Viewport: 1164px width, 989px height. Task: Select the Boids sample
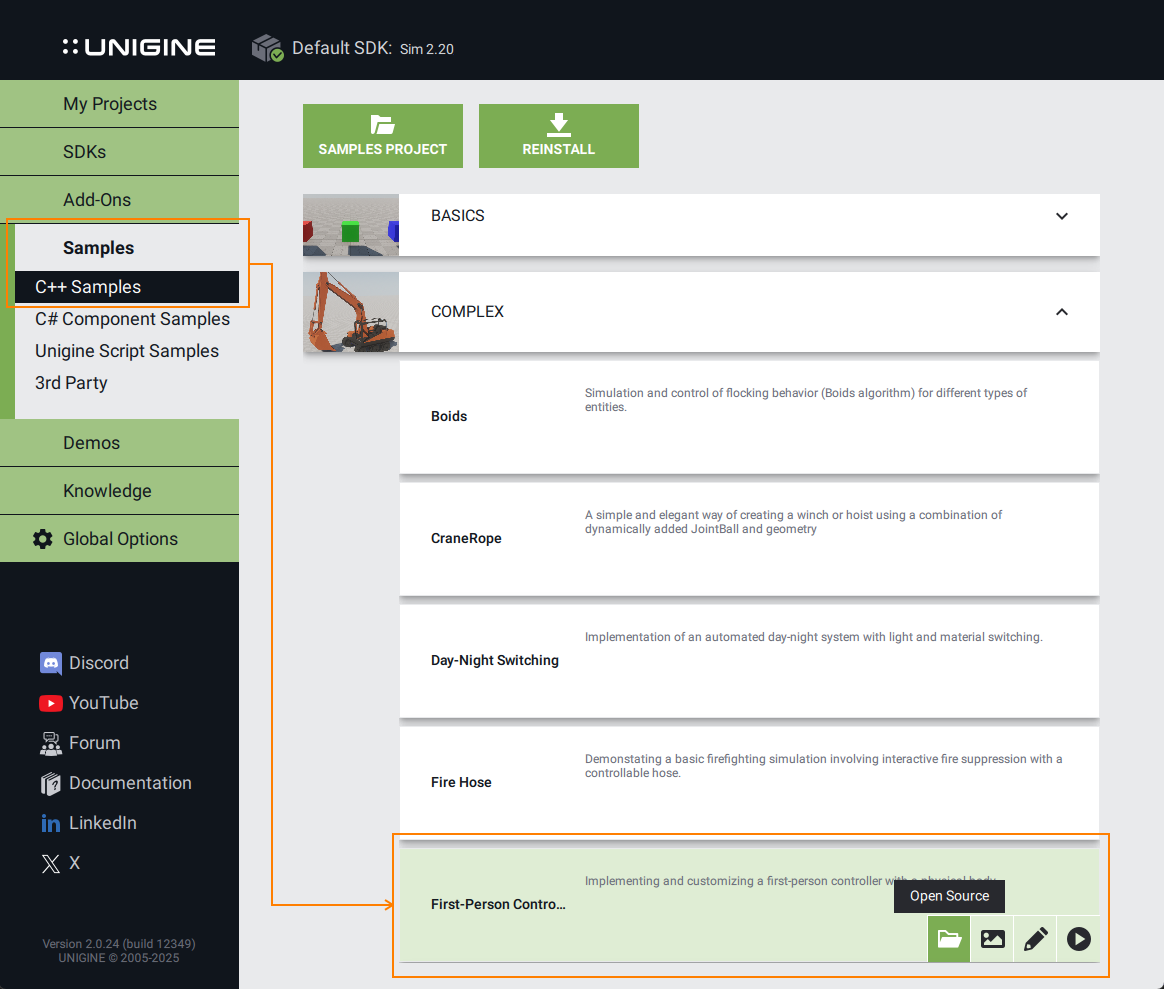tap(749, 417)
